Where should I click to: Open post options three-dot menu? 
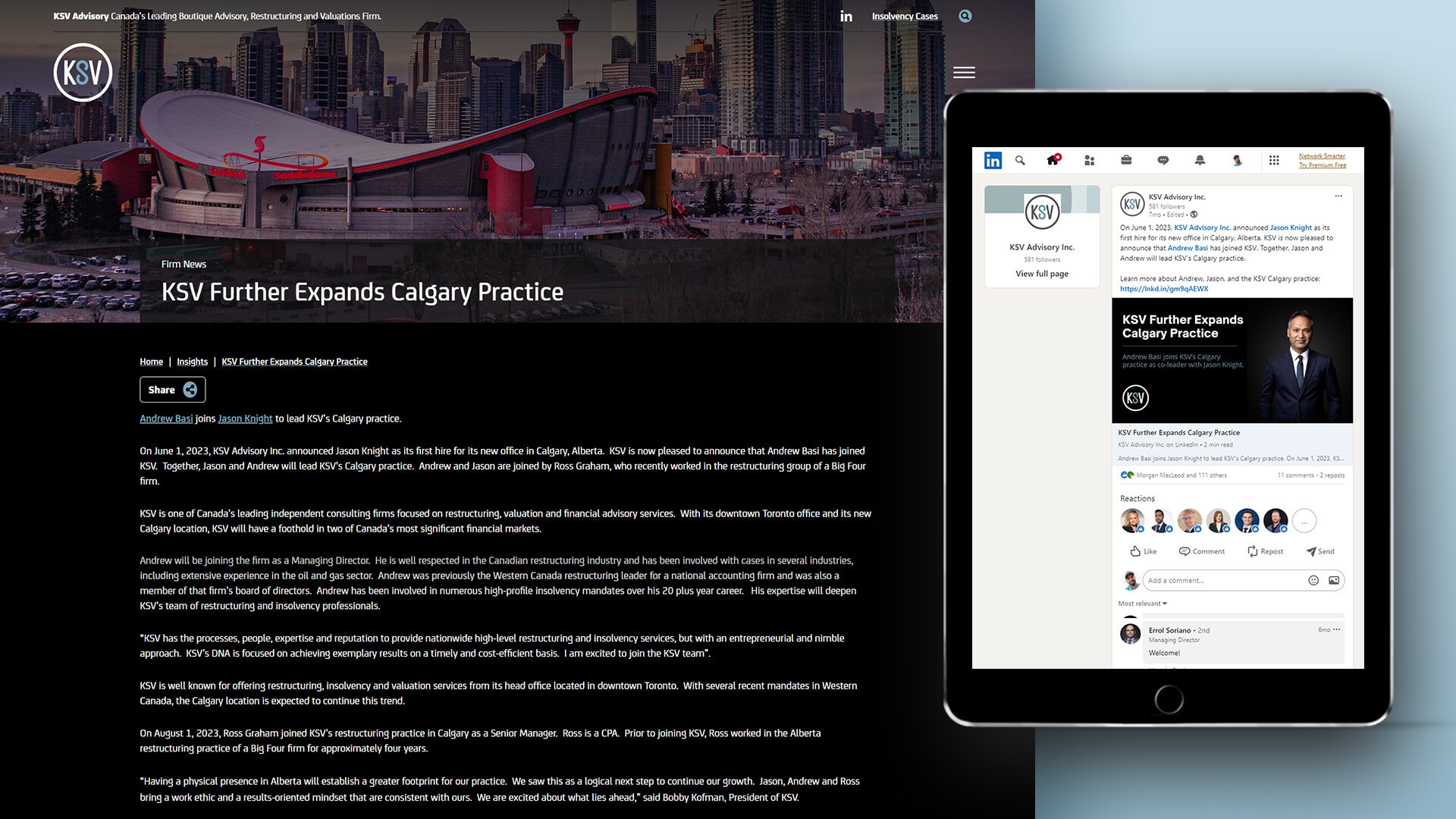1338,196
